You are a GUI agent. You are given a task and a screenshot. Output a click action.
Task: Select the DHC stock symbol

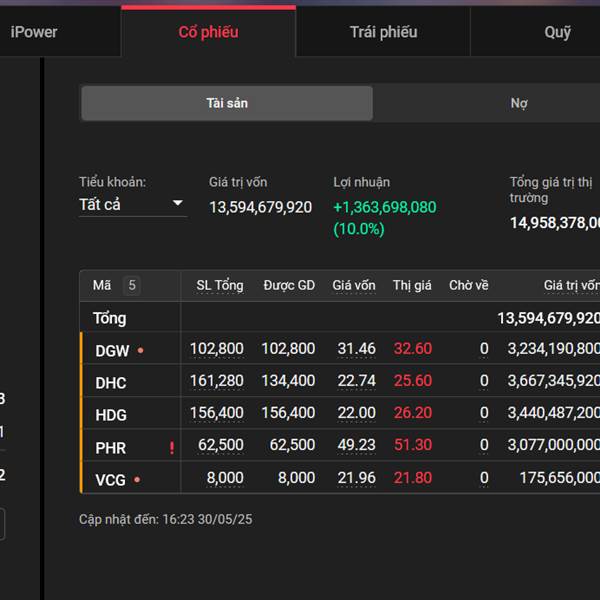coord(111,383)
